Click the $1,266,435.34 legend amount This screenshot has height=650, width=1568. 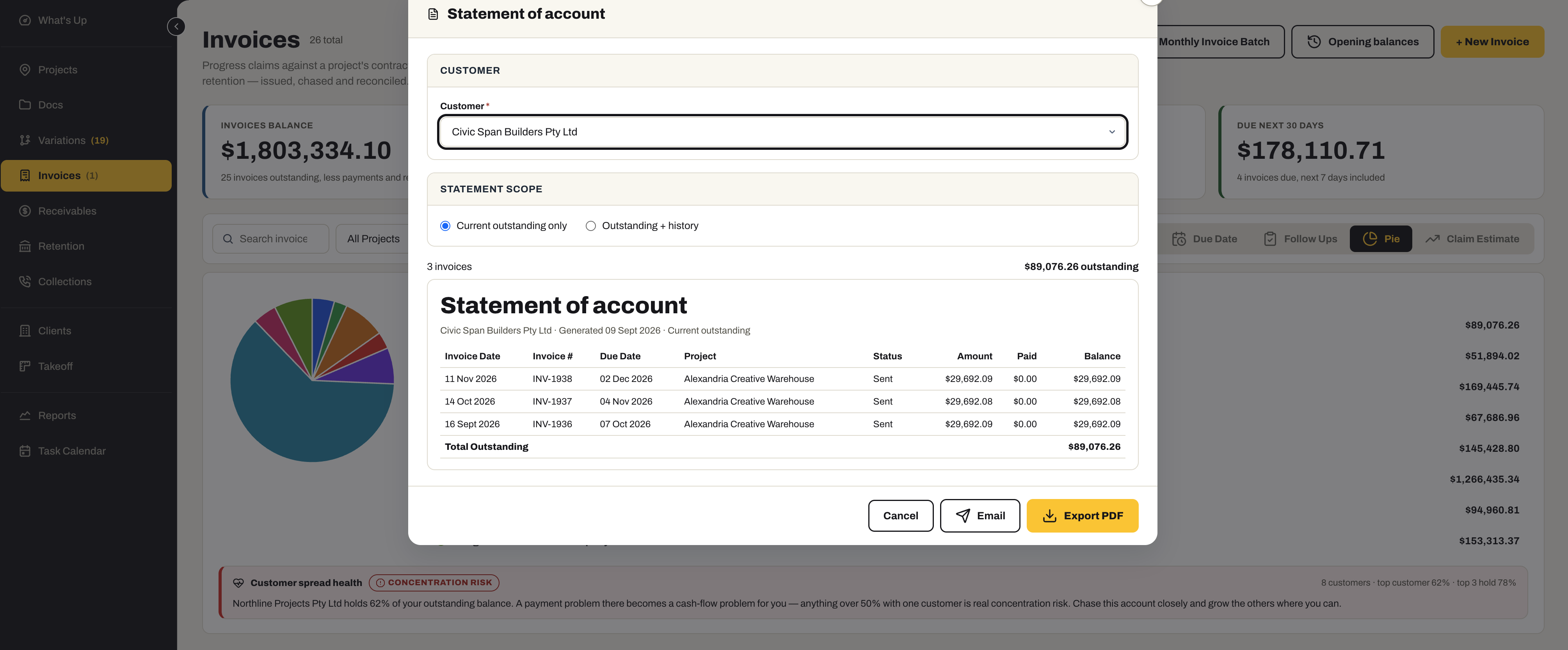(x=1484, y=480)
